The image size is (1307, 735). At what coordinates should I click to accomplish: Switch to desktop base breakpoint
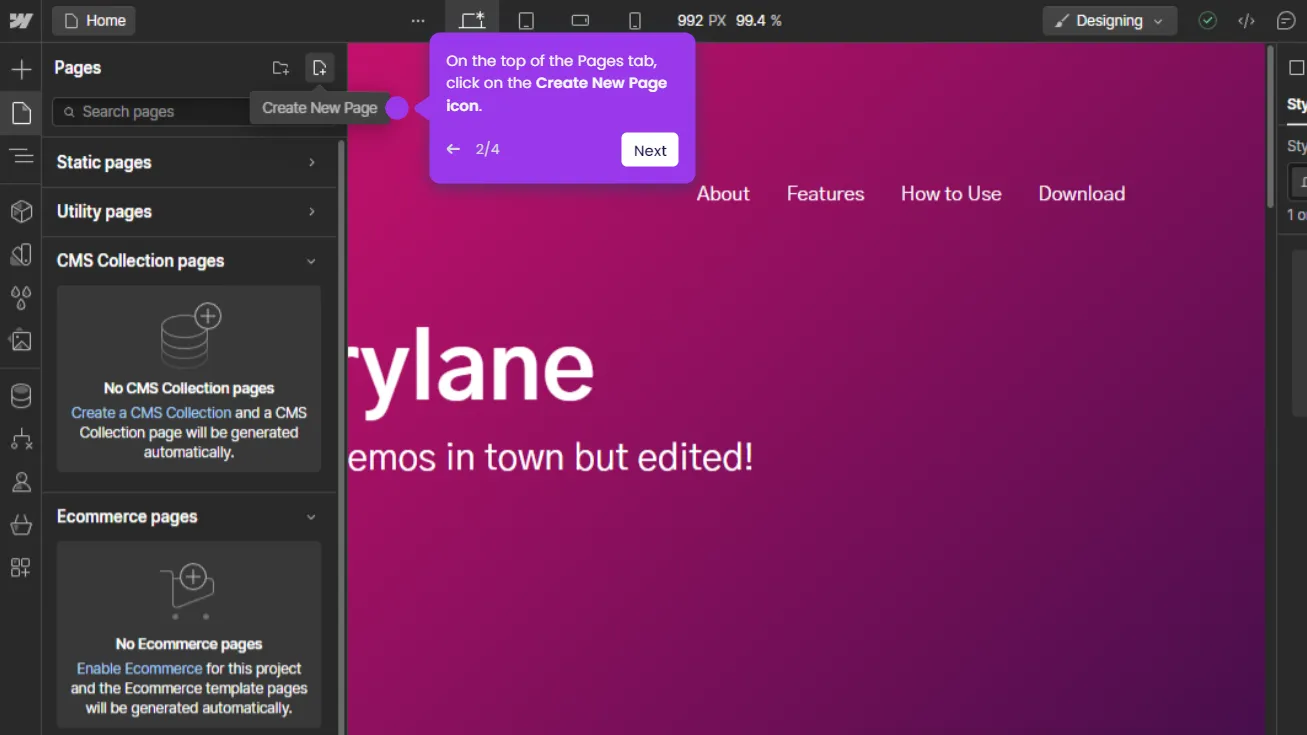click(x=472, y=20)
